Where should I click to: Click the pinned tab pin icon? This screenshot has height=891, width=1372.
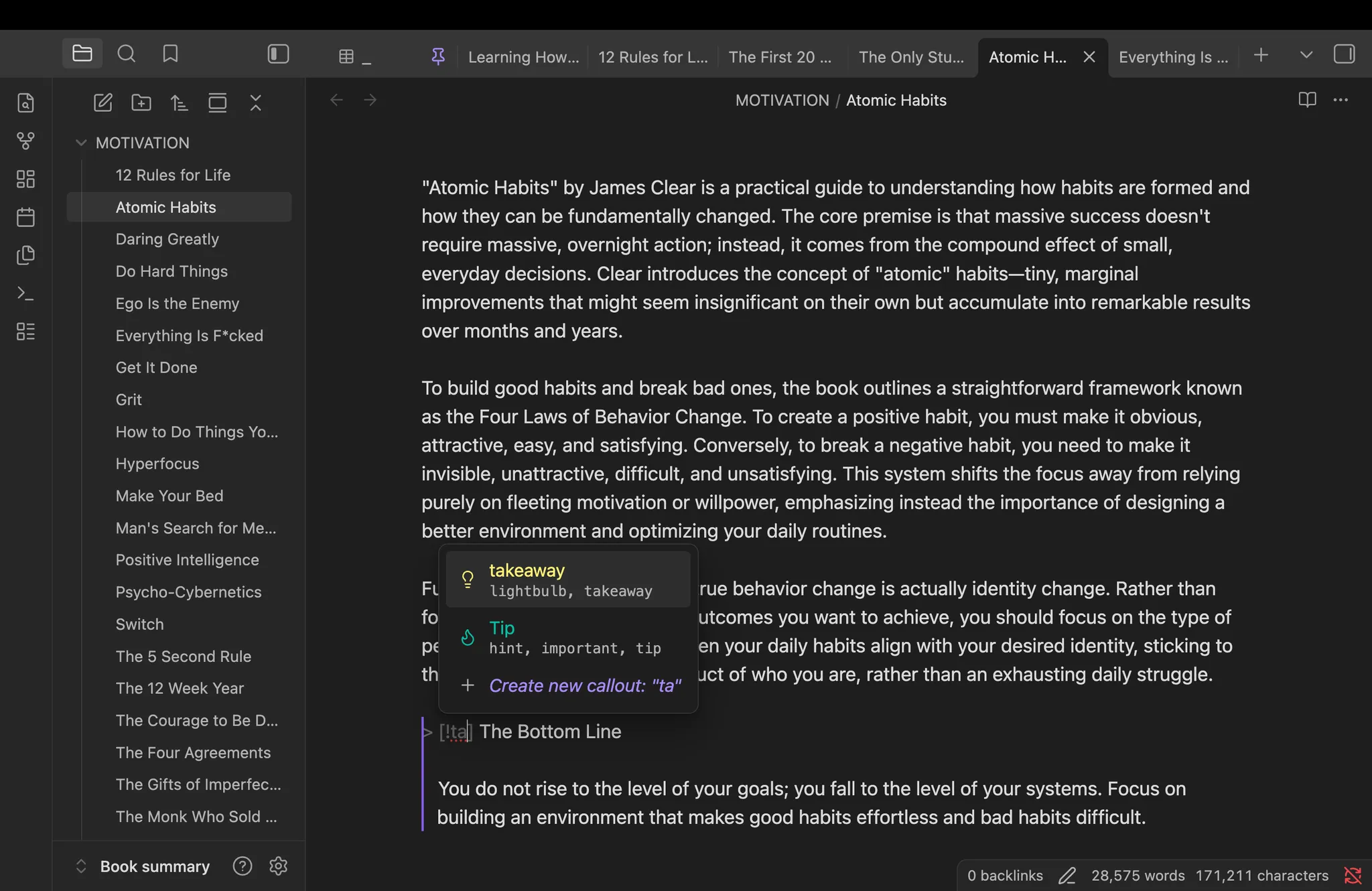tap(438, 57)
